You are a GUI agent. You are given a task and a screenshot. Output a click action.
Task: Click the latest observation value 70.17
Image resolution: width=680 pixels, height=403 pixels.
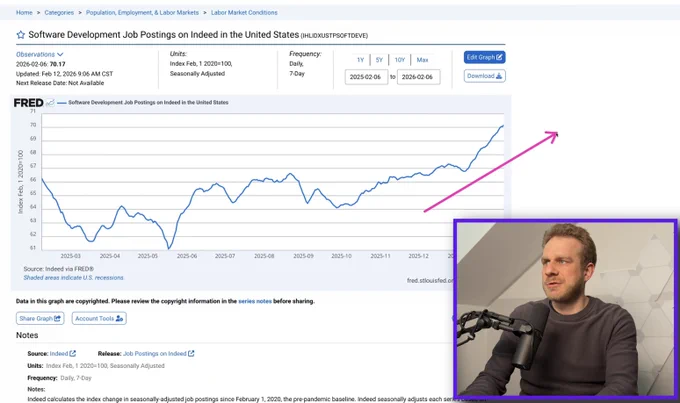coord(57,64)
